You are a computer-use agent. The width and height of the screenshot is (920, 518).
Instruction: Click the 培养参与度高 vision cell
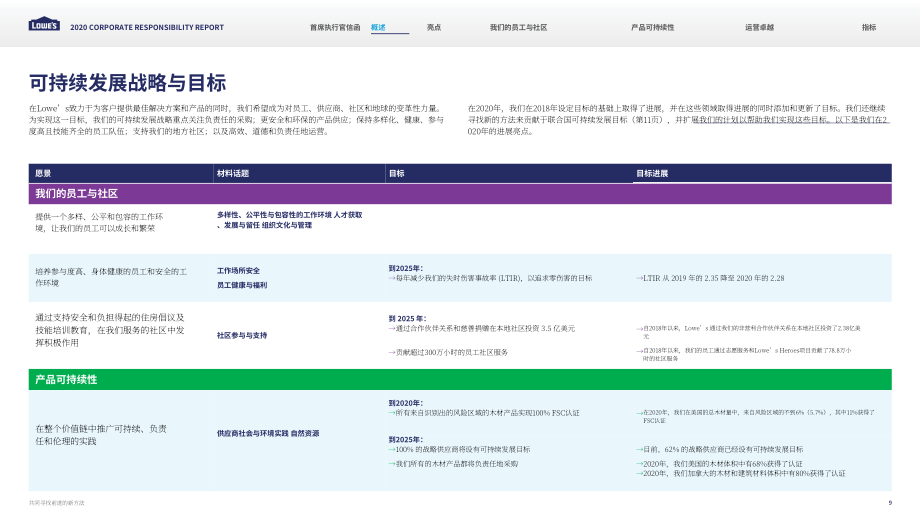pos(111,277)
